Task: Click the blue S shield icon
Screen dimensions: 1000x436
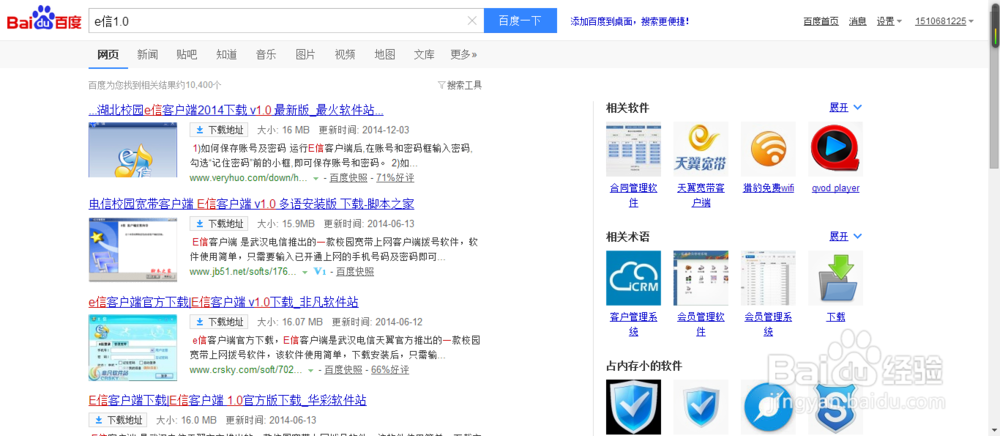Action: pos(835,407)
